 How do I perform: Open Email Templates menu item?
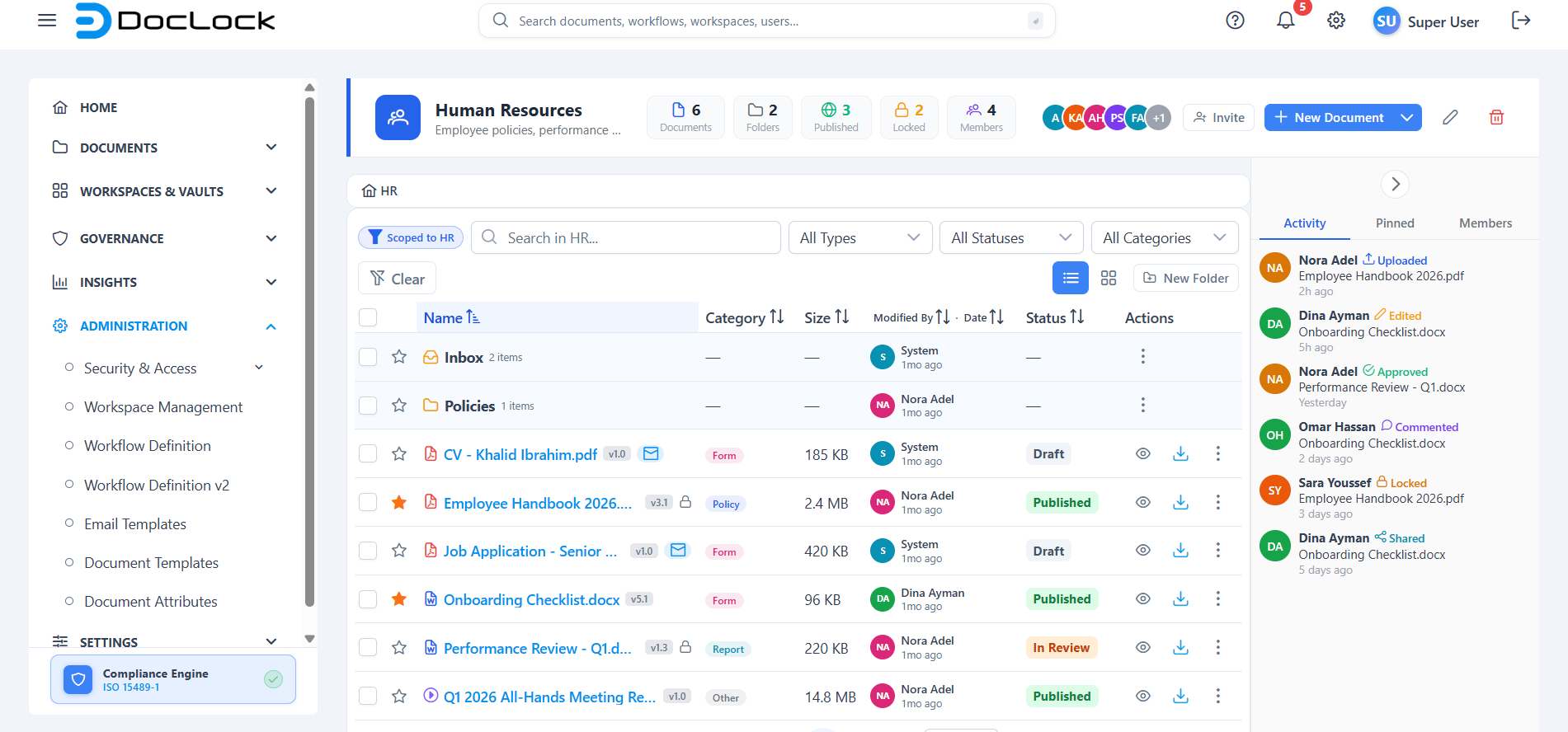pyautogui.click(x=135, y=524)
